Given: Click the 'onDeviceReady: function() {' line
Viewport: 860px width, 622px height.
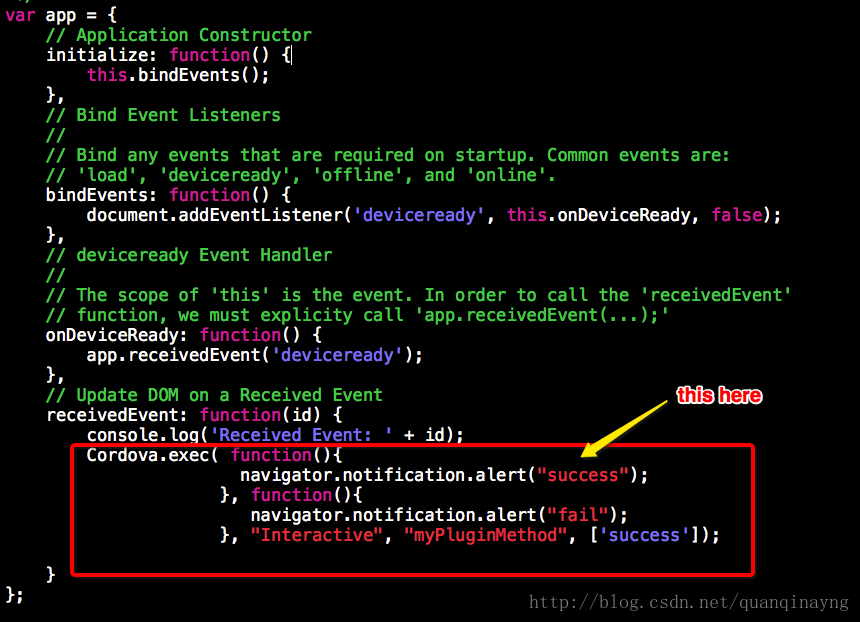Looking at the screenshot, I should tap(184, 335).
